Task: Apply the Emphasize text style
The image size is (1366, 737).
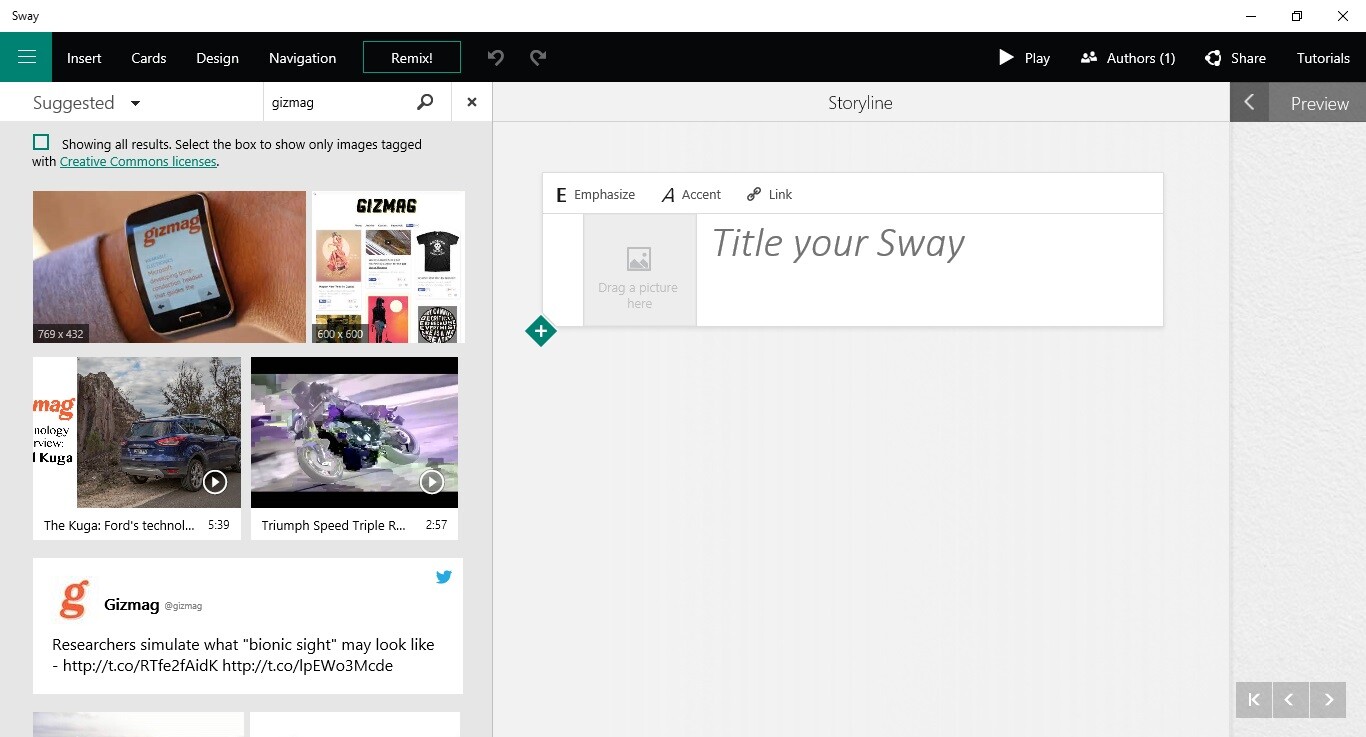Action: pos(595,194)
